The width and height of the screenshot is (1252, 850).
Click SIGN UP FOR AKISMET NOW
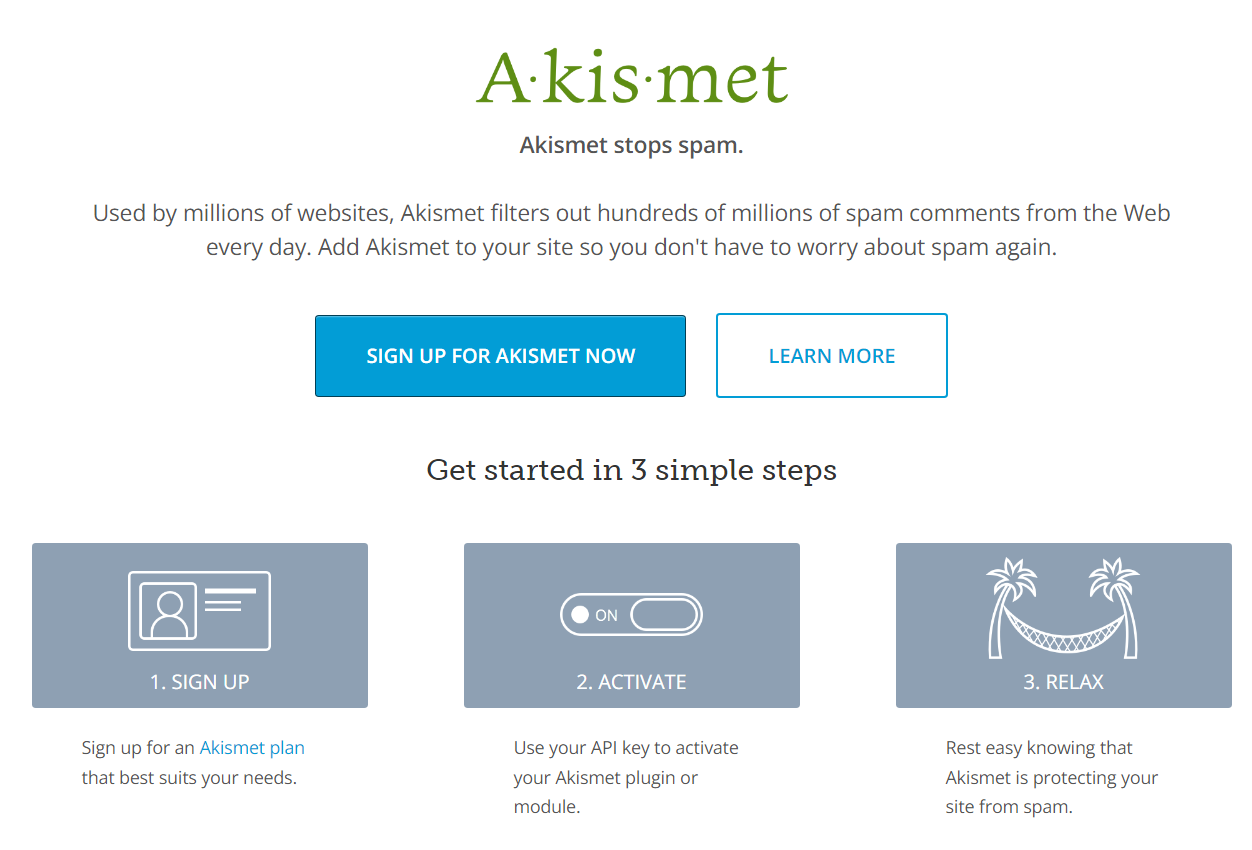pos(500,356)
